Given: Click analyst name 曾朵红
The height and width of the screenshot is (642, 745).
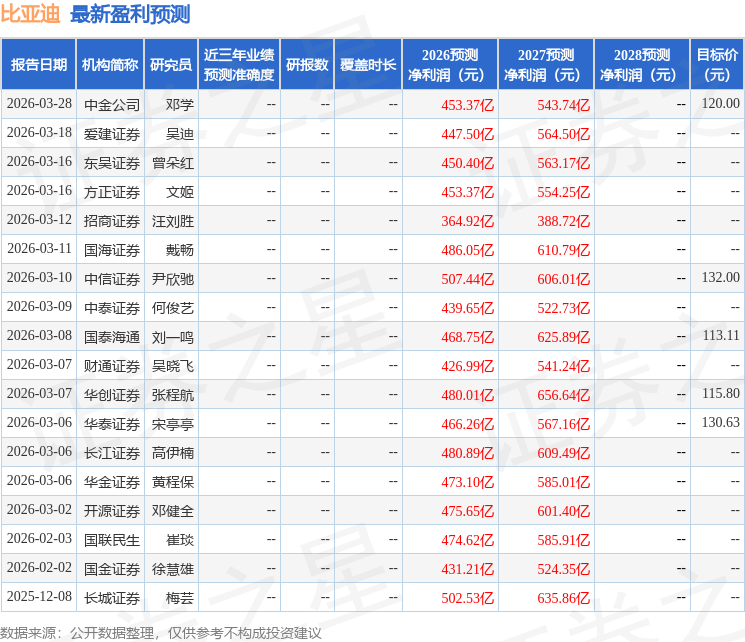Looking at the screenshot, I should (x=173, y=163).
